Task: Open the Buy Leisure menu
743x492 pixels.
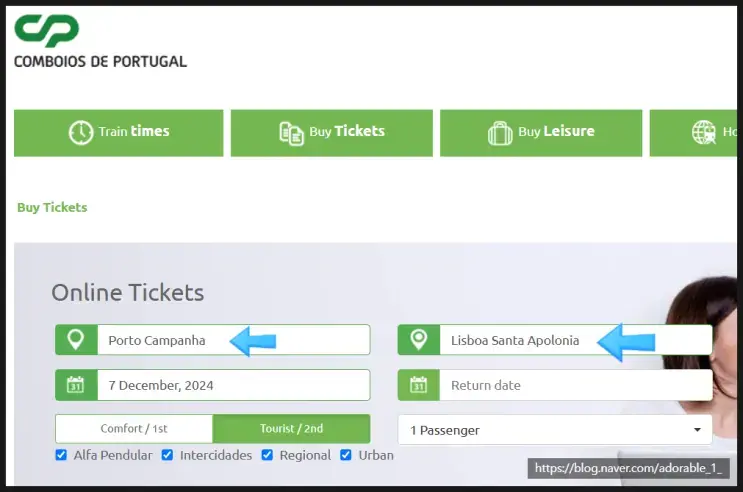Action: click(x=541, y=133)
